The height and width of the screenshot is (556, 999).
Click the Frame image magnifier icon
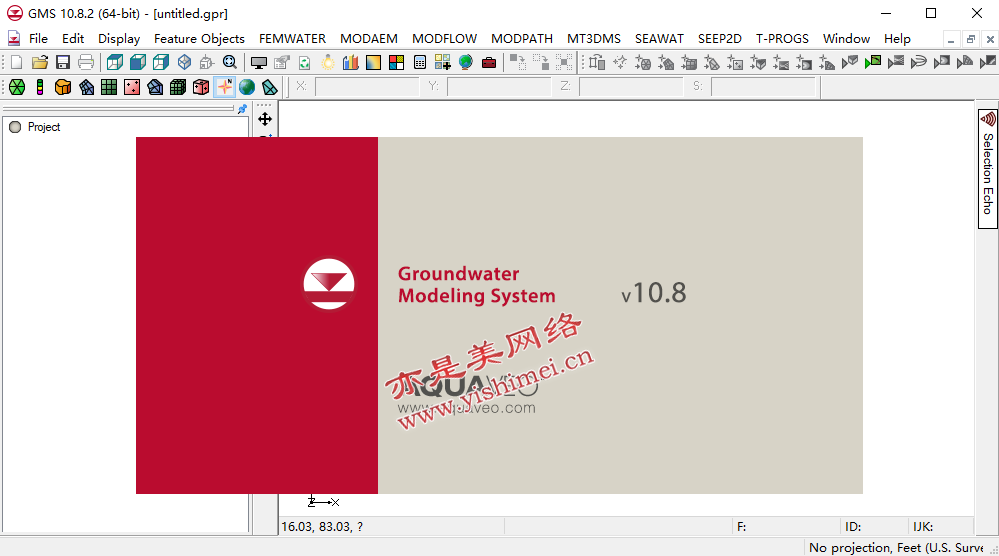click(x=230, y=62)
